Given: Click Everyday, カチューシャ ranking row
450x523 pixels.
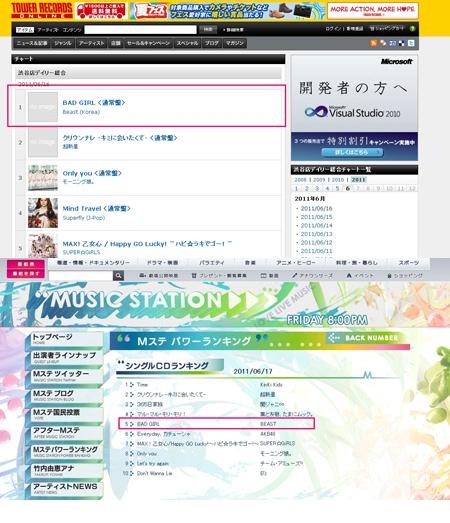Looking at the screenshot, I should click(x=199, y=434).
